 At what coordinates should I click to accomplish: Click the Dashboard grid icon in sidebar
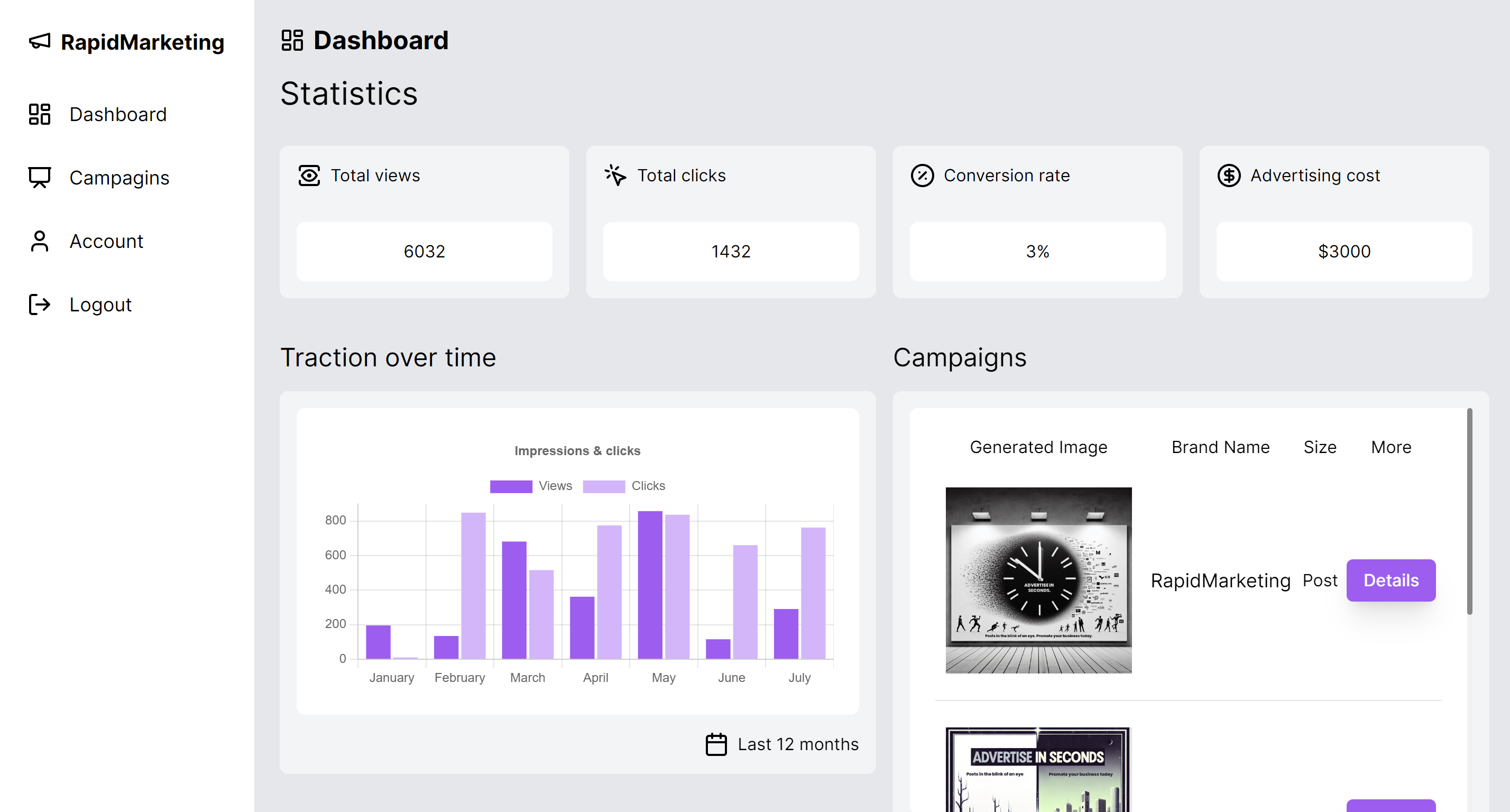(x=40, y=114)
